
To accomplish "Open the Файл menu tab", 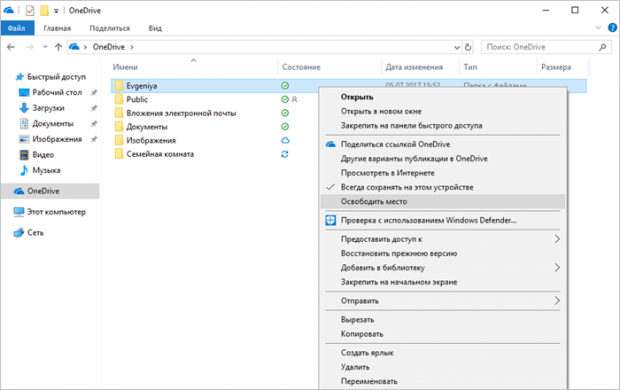I will click(x=17, y=28).
